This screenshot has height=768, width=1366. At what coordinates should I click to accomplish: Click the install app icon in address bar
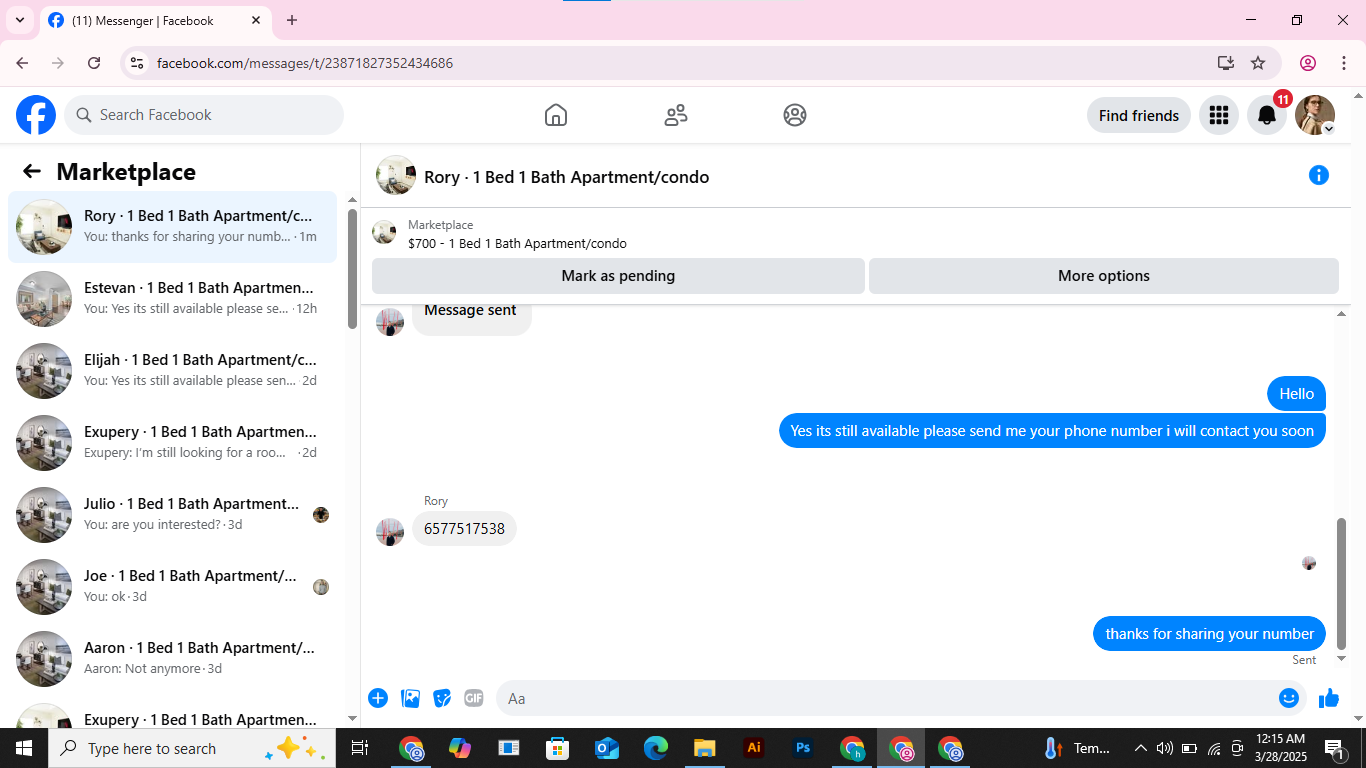pyautogui.click(x=1226, y=63)
